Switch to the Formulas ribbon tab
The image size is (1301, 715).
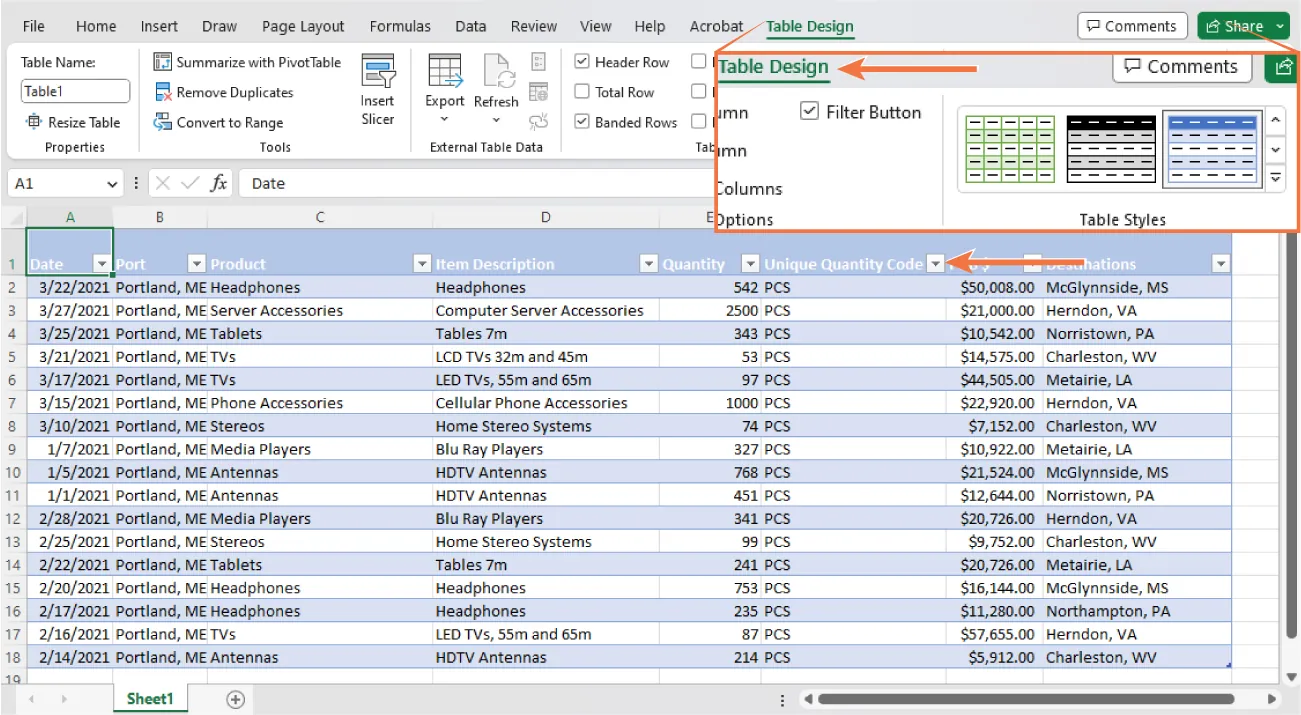pyautogui.click(x=399, y=26)
